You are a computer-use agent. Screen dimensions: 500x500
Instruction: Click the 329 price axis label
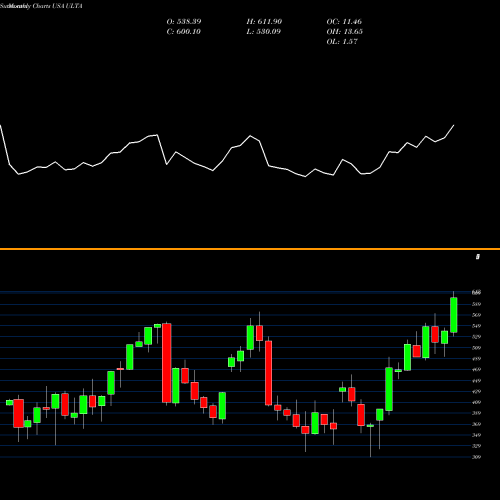coord(477,446)
